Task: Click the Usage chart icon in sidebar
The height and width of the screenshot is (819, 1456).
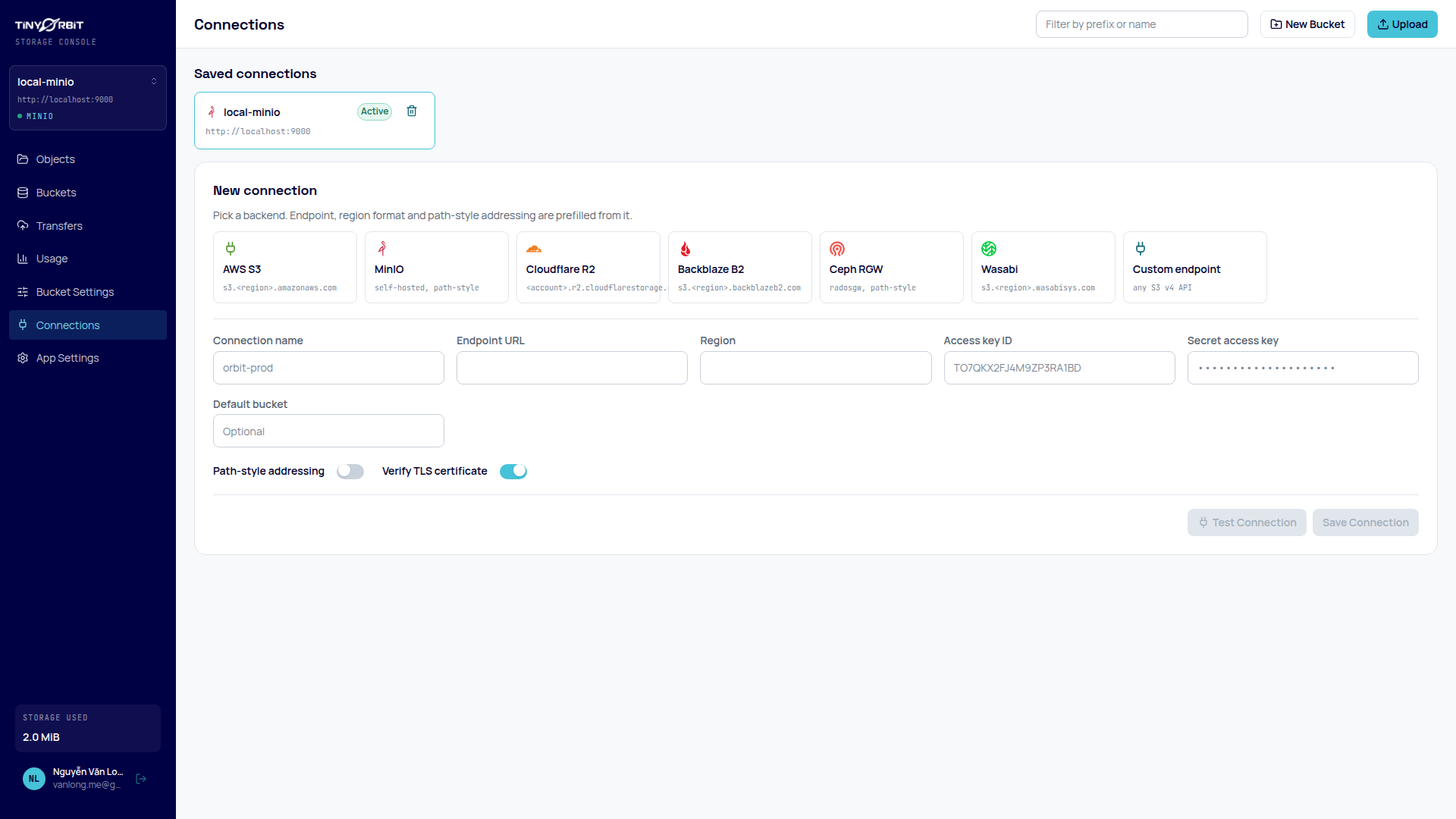Action: coord(23,259)
